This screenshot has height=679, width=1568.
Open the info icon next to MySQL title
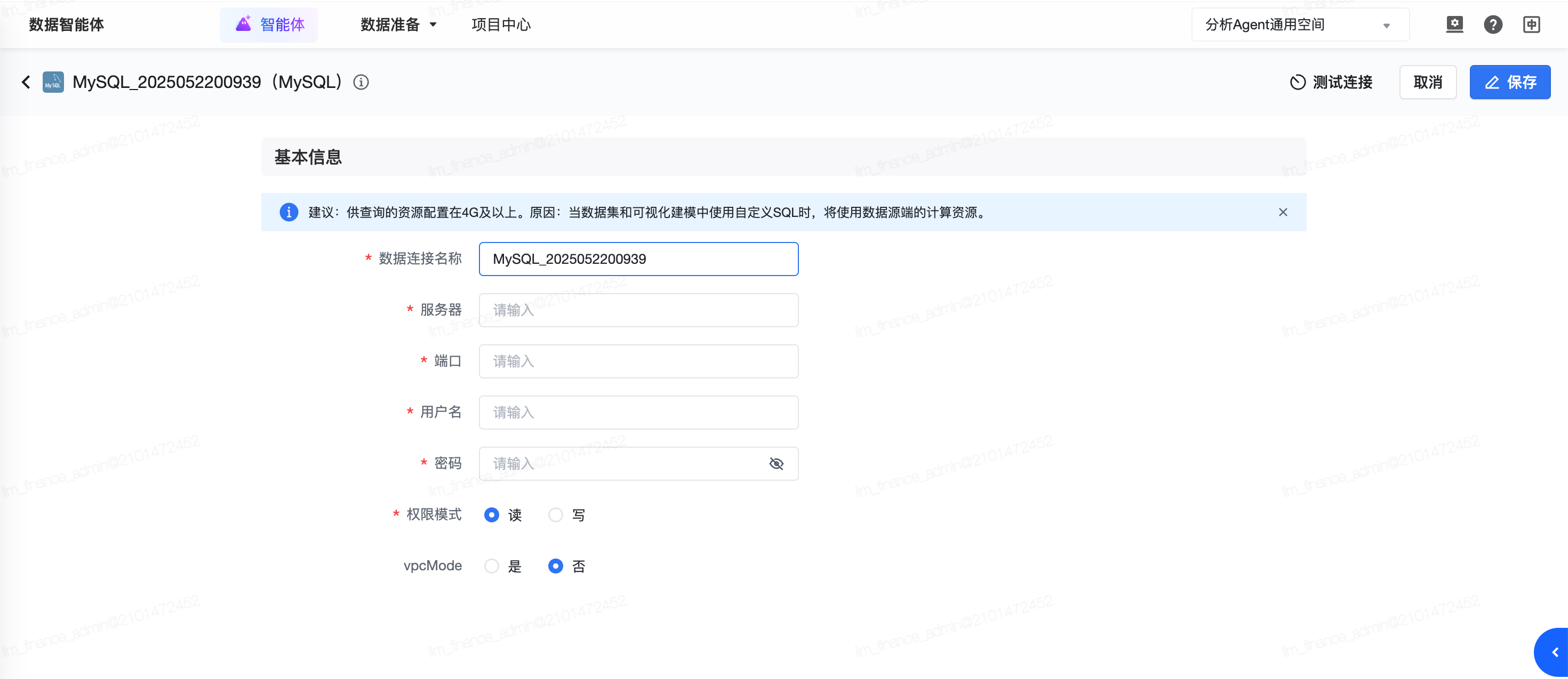[x=361, y=82]
